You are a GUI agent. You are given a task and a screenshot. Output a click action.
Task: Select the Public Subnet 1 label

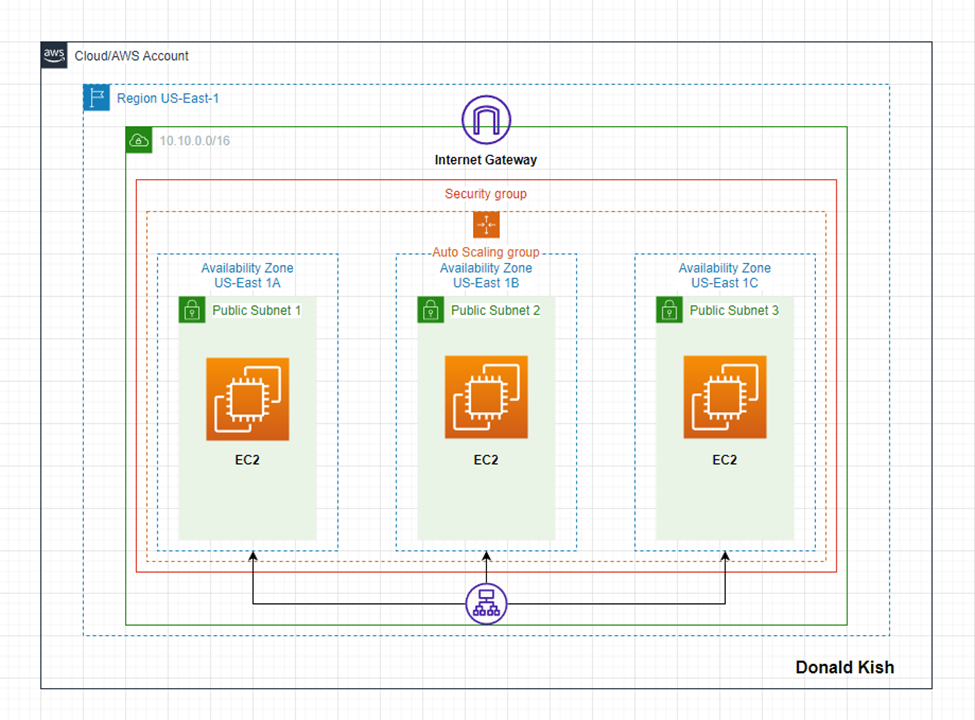click(x=256, y=310)
